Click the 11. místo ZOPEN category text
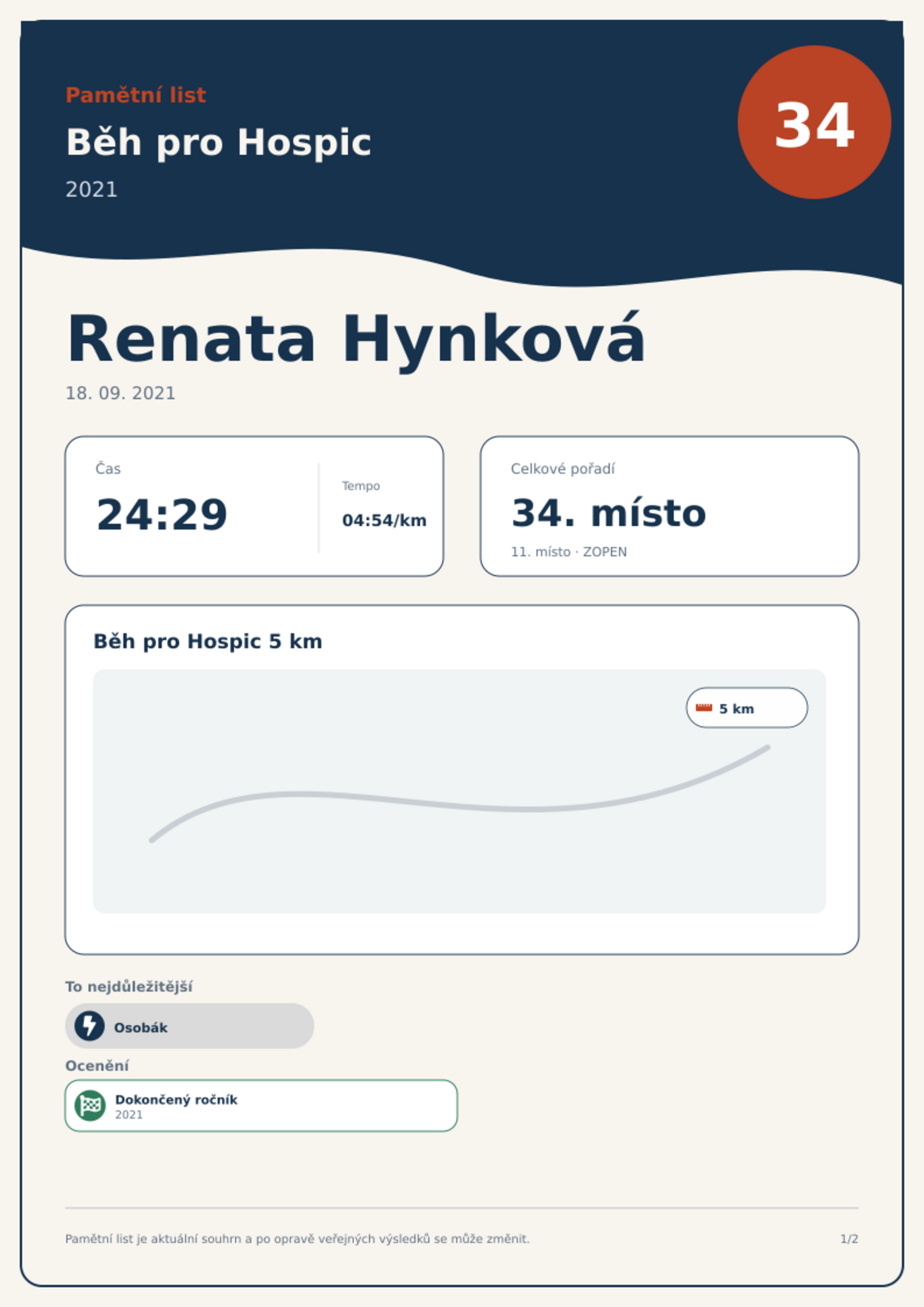The image size is (924, 1307). 568,552
